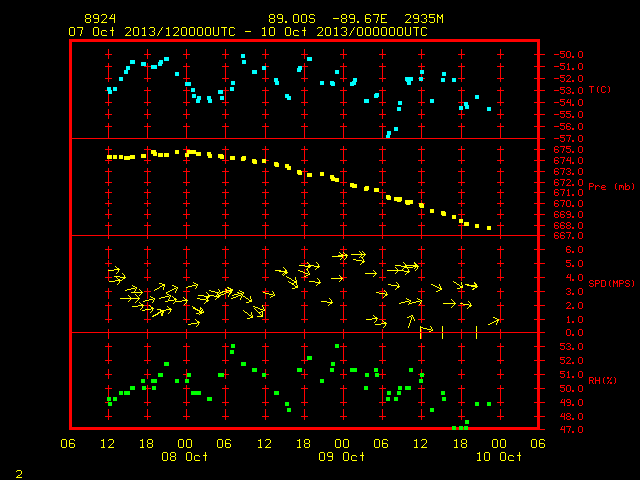Click the -50.0 temperature tick label
Screen dimensions: 640x480
point(569,55)
